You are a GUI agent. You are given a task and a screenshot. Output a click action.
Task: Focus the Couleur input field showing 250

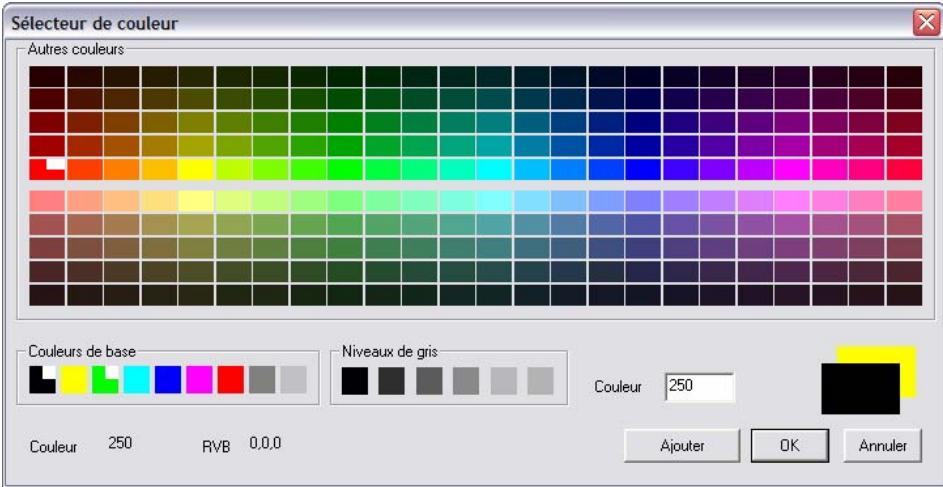point(699,387)
